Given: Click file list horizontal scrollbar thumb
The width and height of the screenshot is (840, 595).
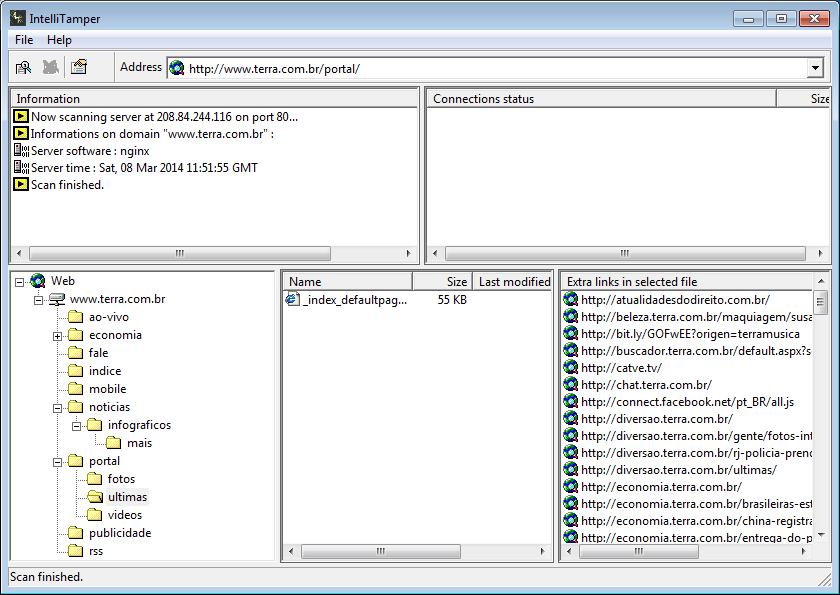Looking at the screenshot, I should [381, 551].
